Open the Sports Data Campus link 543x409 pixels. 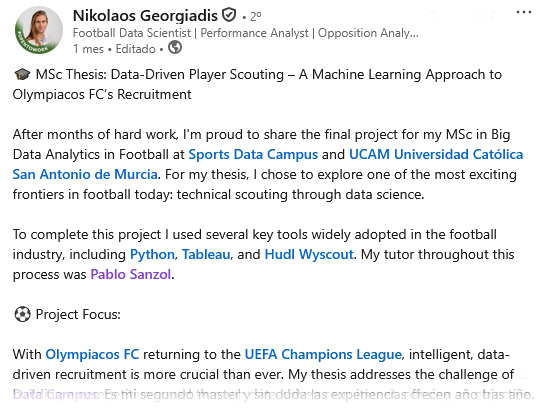[x=253, y=154]
